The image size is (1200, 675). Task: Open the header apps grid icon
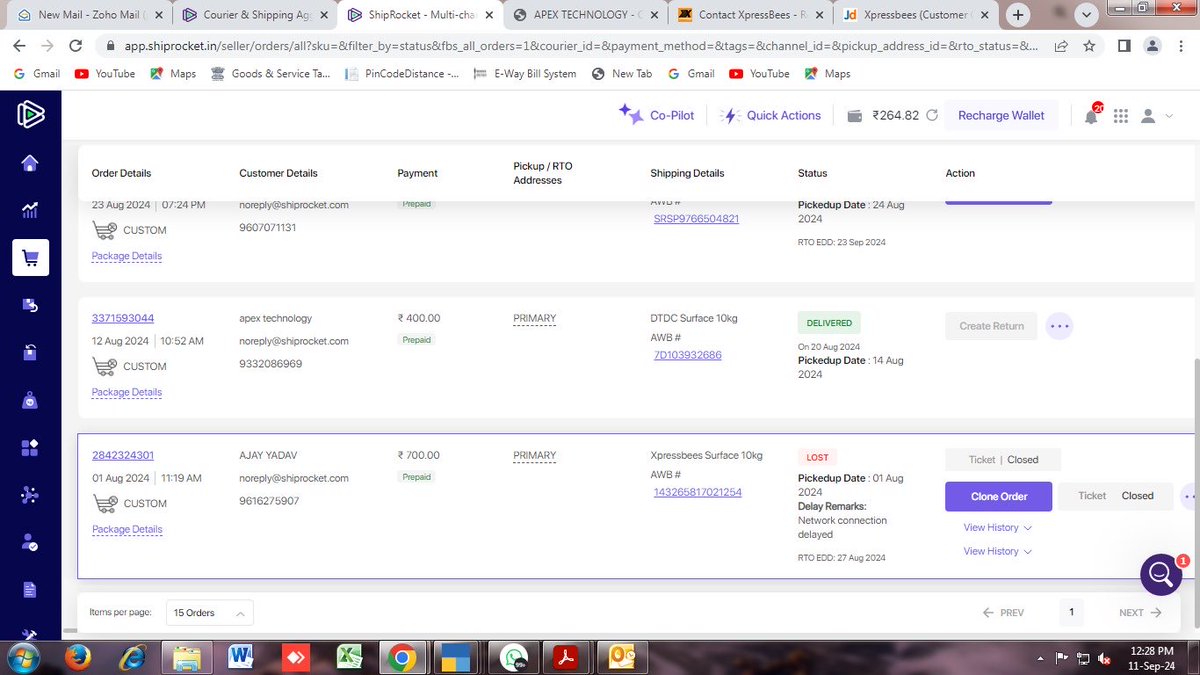click(x=1120, y=116)
